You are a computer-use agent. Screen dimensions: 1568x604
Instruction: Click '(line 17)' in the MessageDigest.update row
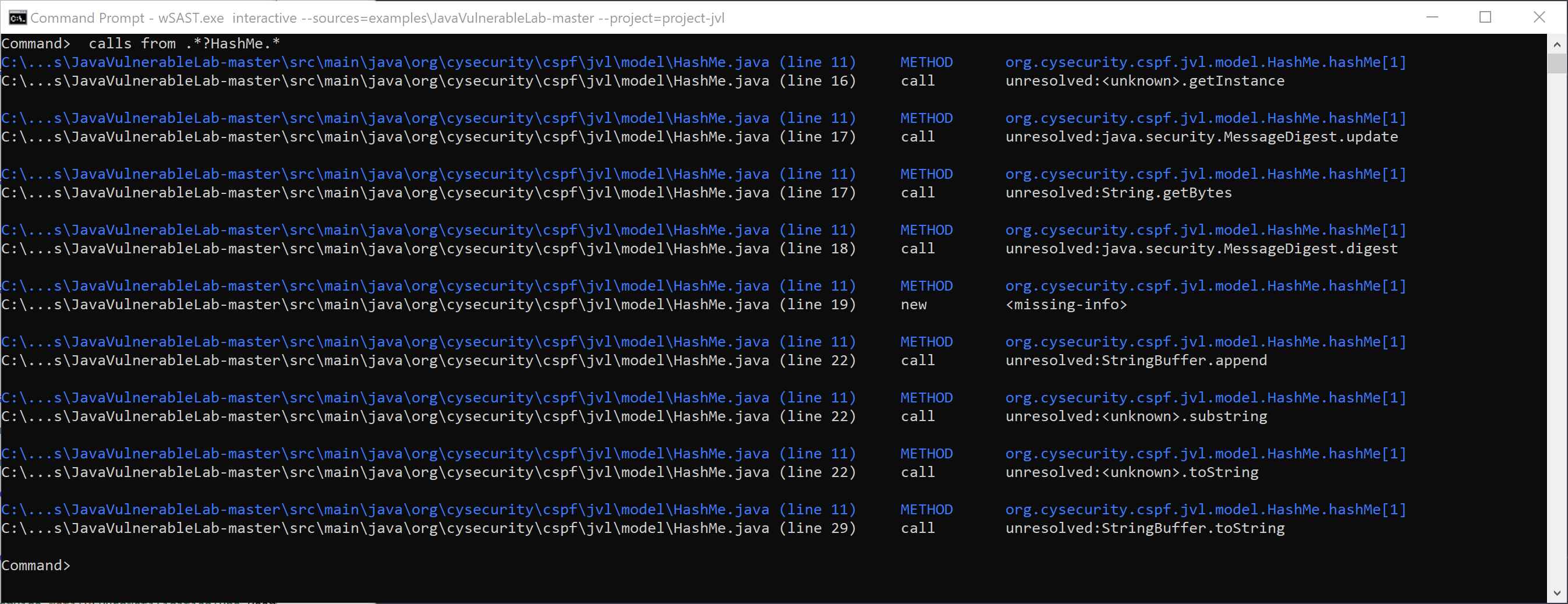point(817,136)
